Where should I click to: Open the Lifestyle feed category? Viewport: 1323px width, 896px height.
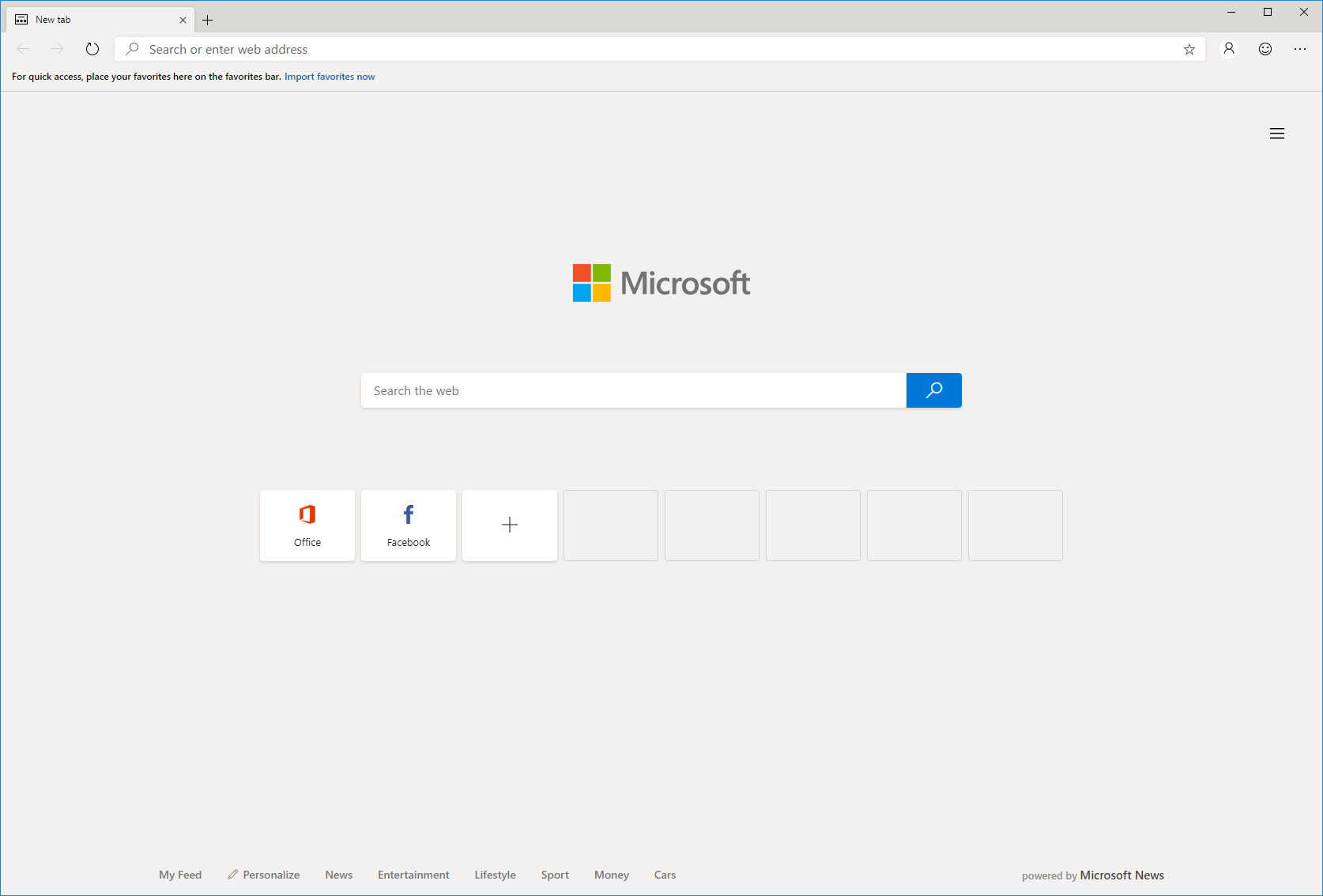[x=496, y=875]
